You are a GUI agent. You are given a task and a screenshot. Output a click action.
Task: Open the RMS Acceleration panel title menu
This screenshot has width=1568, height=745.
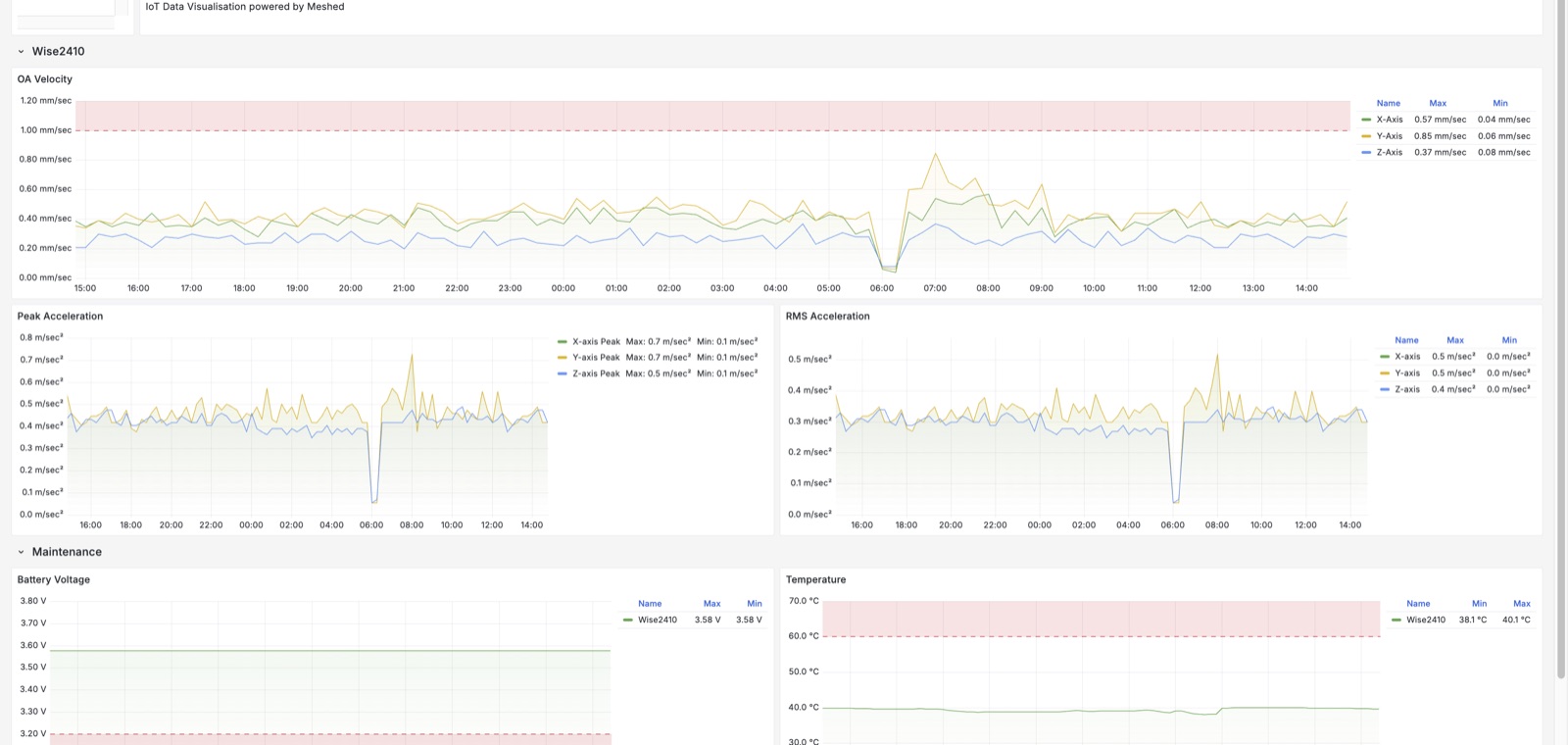(x=827, y=317)
